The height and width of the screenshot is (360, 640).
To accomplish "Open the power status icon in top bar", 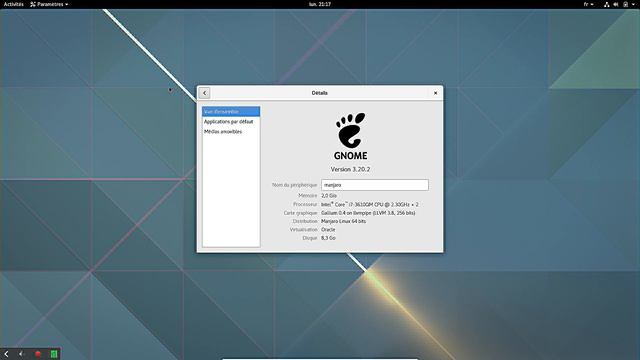I will coord(626,4).
